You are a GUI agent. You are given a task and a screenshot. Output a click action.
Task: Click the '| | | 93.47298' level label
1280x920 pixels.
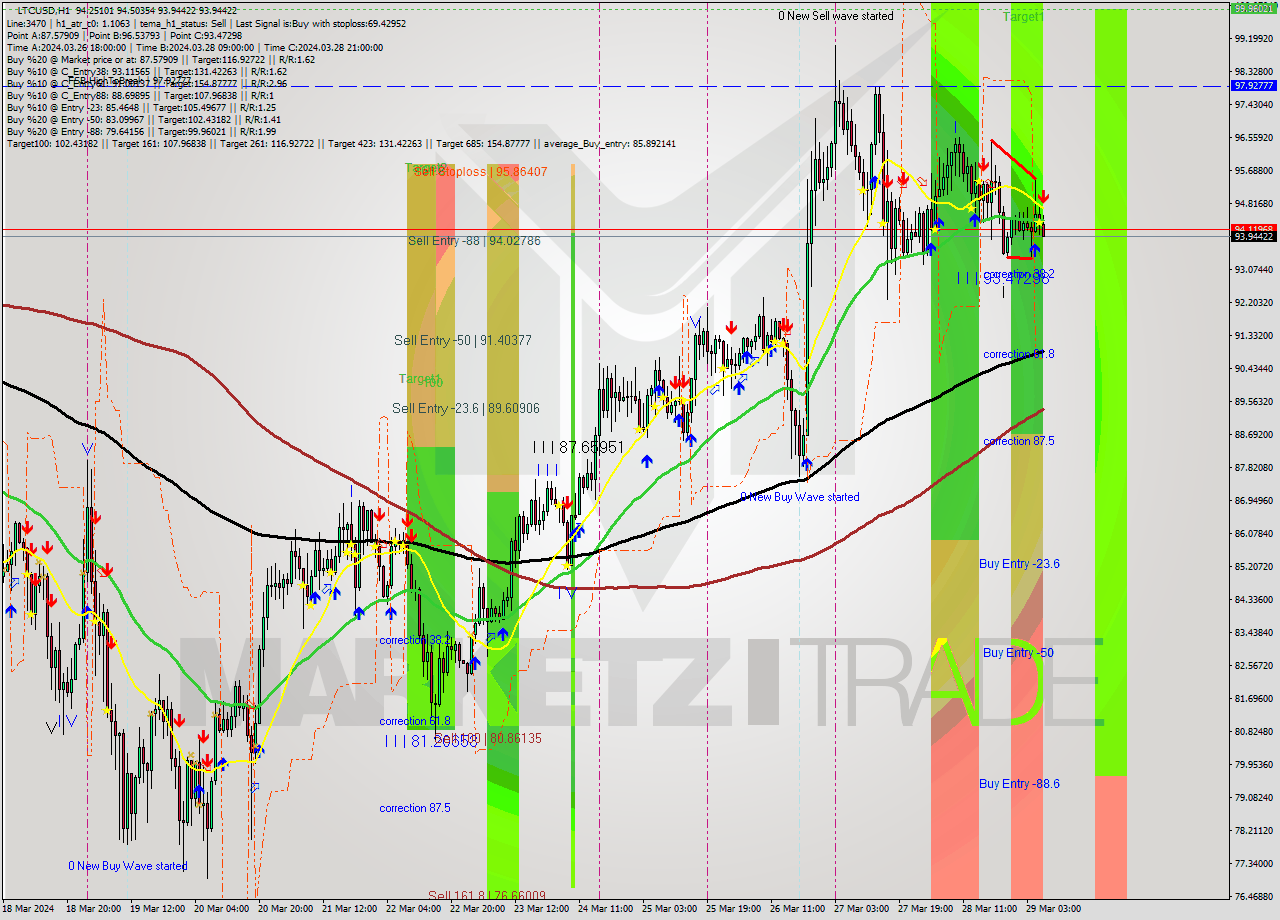(1003, 279)
